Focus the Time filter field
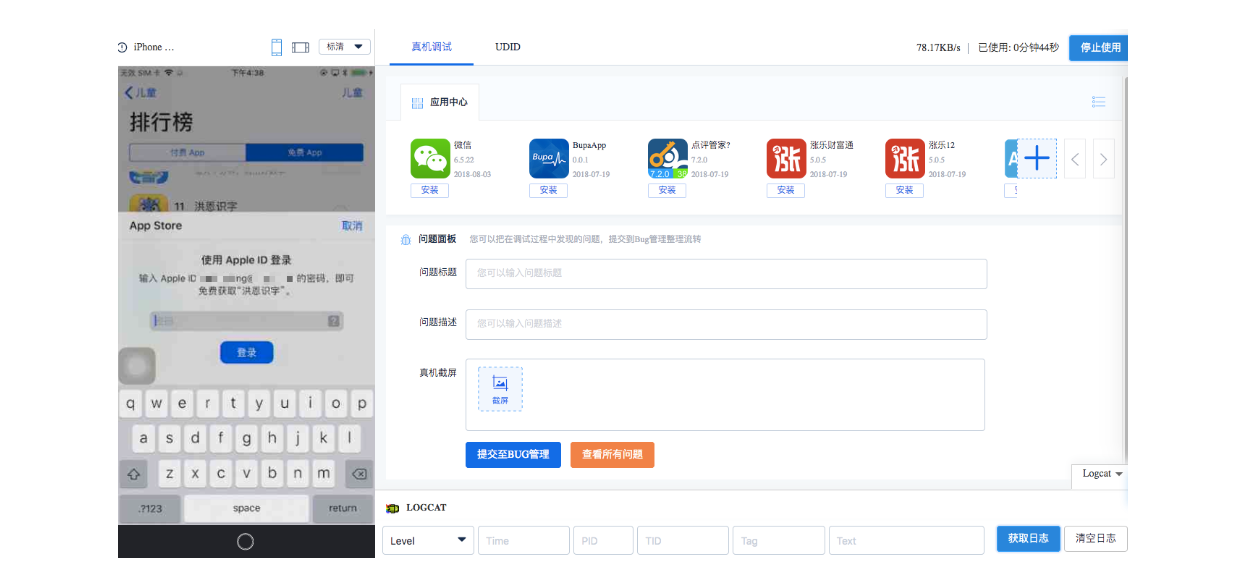 pyautogui.click(x=524, y=540)
